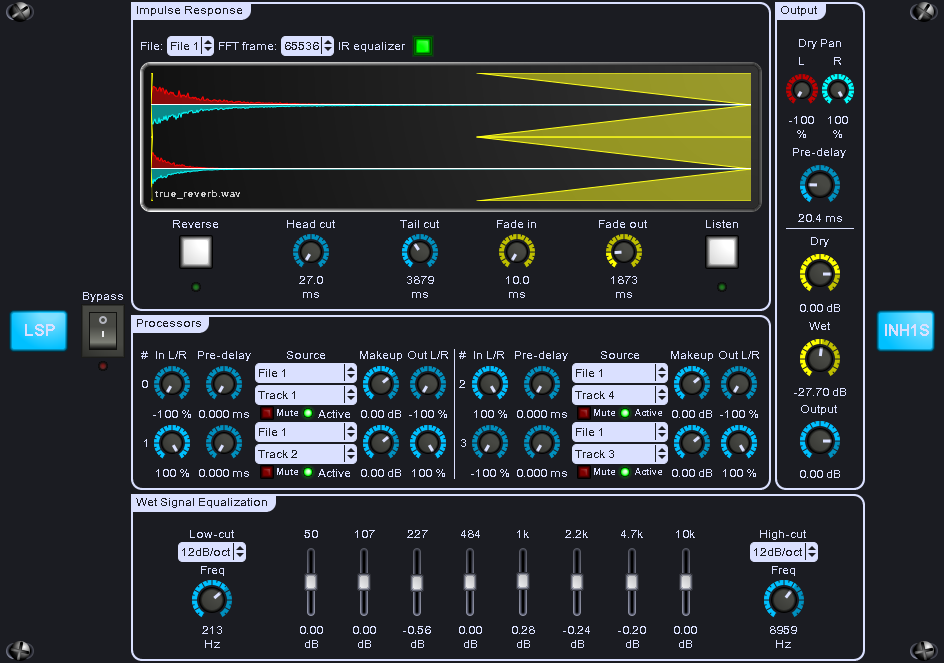Toggle the Bypass switch
Screen dimensions: 944x663
tap(102, 329)
